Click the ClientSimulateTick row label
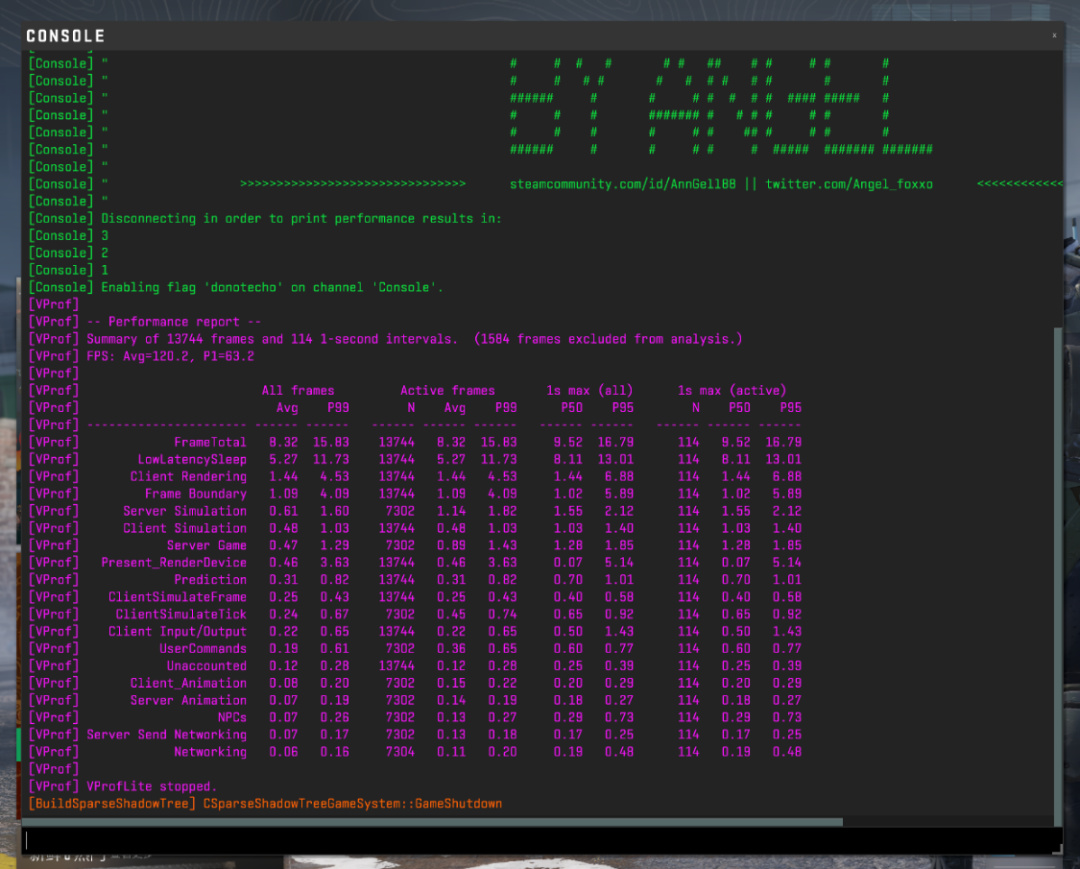 (x=181, y=614)
